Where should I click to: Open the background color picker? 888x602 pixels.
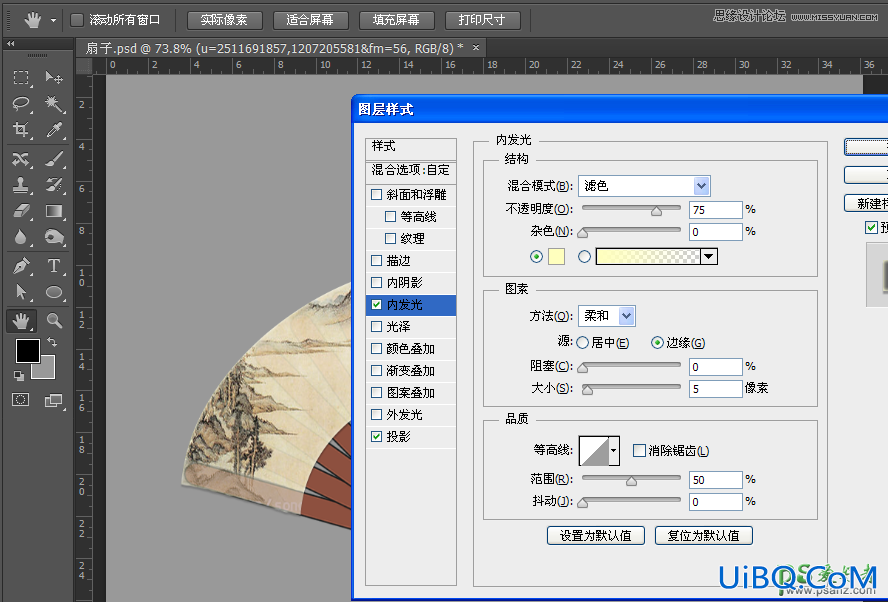pos(48,371)
